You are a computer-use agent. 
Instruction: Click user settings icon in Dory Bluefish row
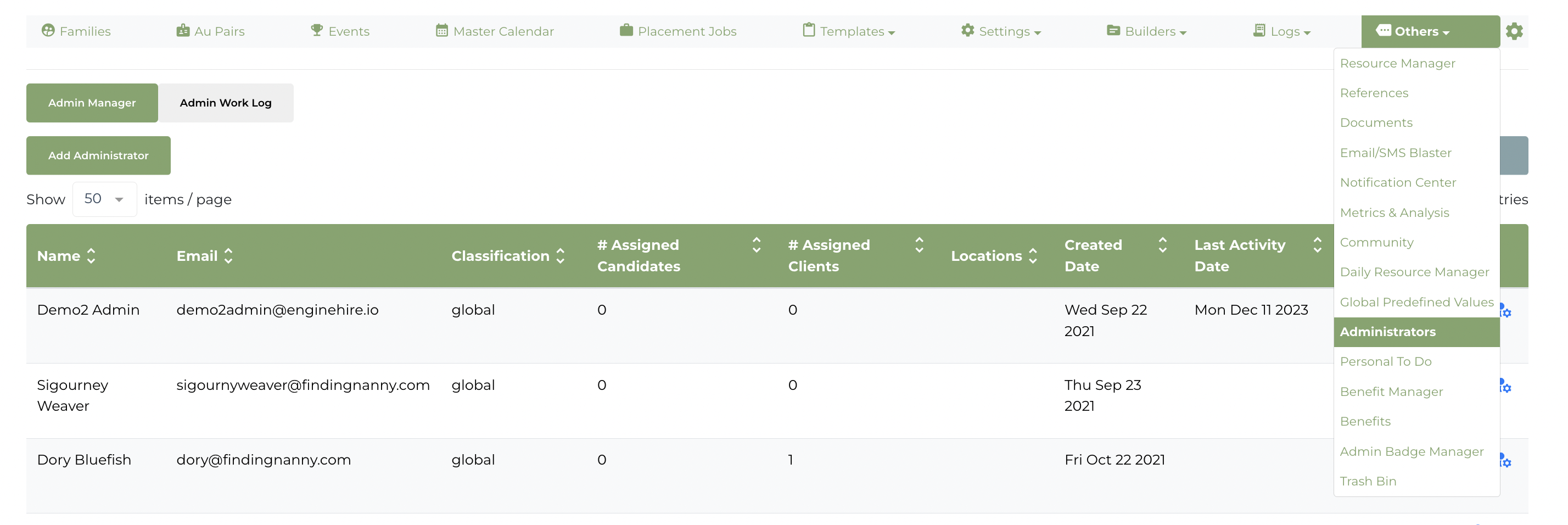coord(1505,460)
